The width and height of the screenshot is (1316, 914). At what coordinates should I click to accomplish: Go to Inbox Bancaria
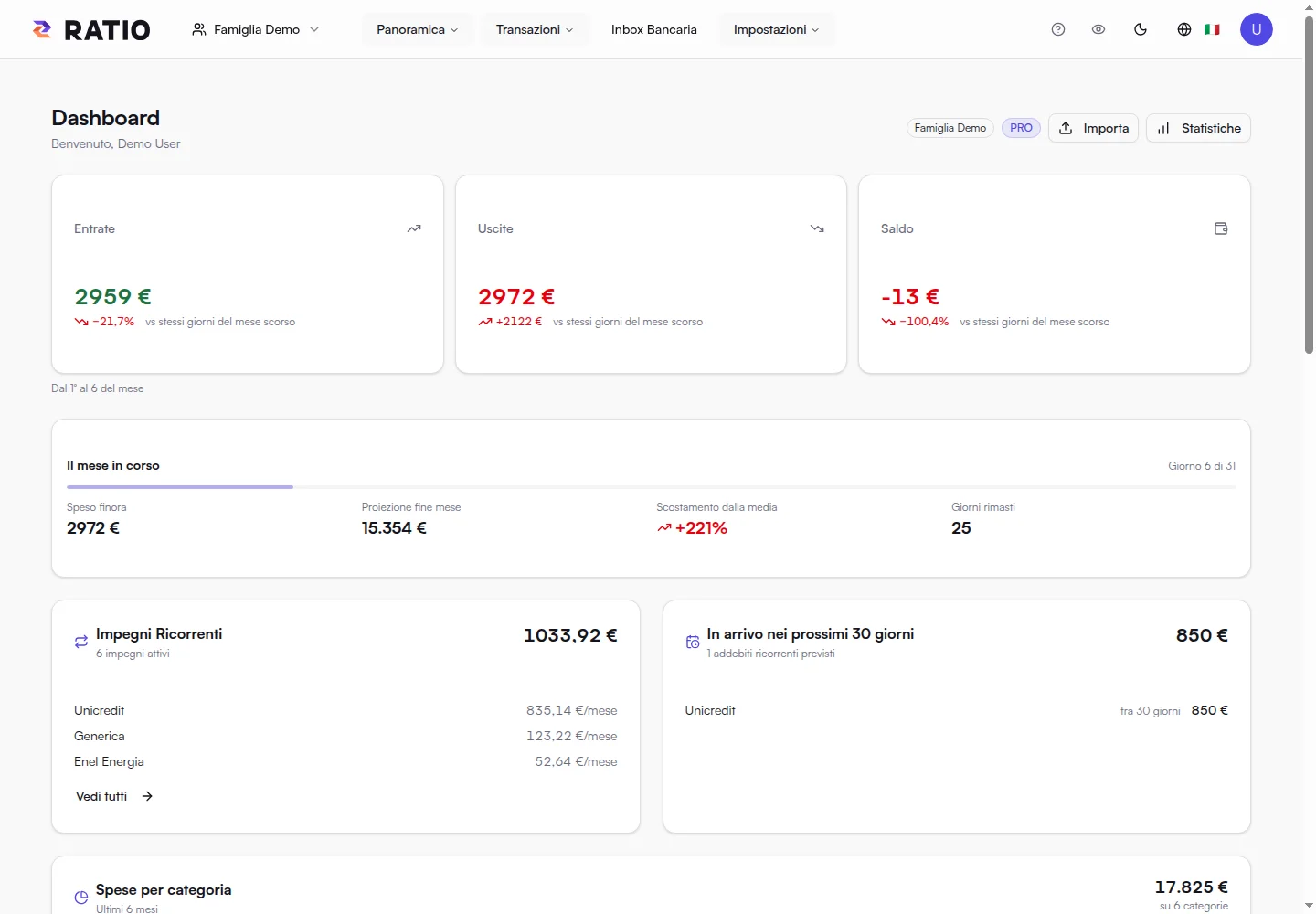[654, 29]
